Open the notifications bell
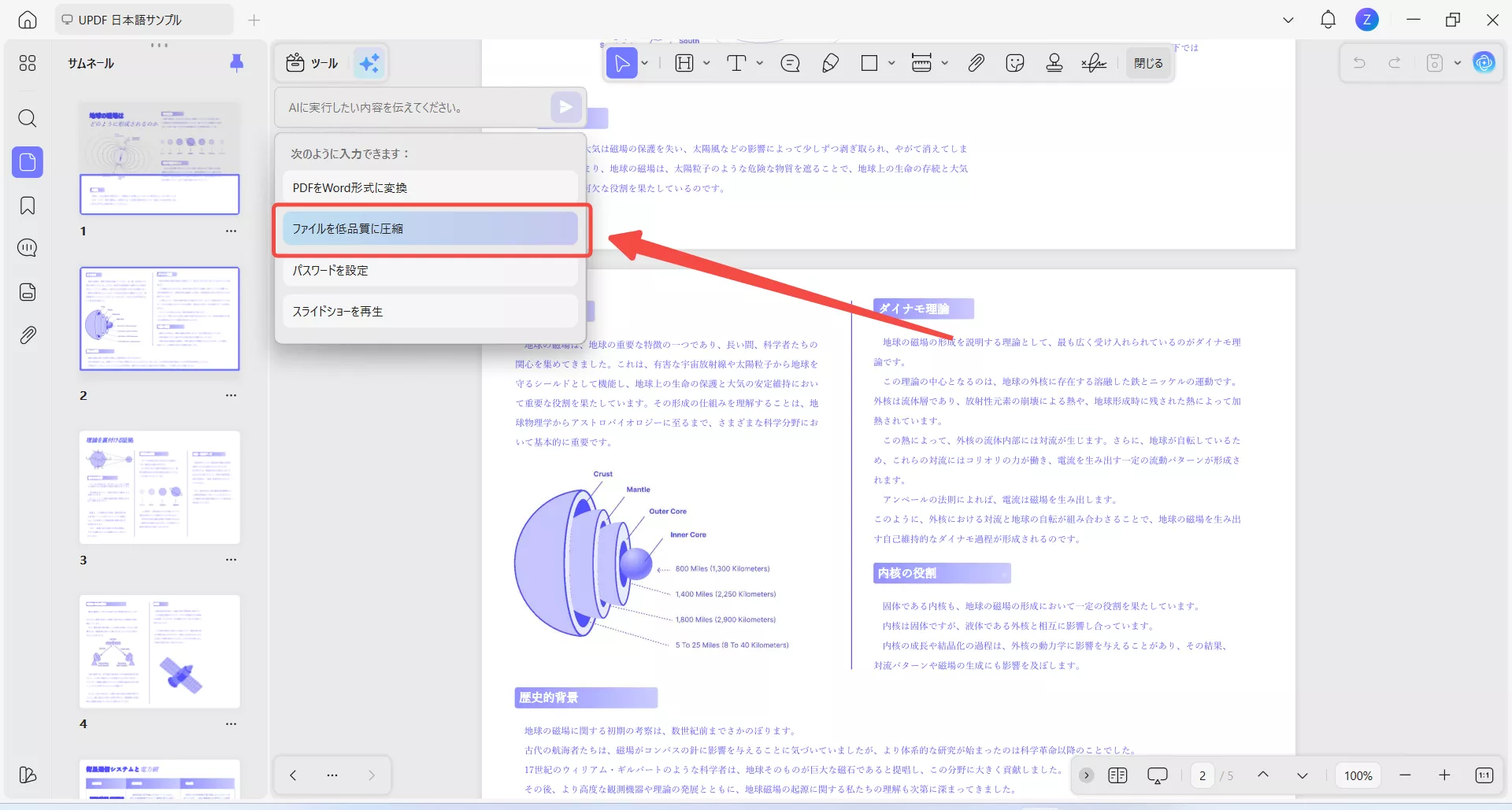1512x810 pixels. 1328,20
